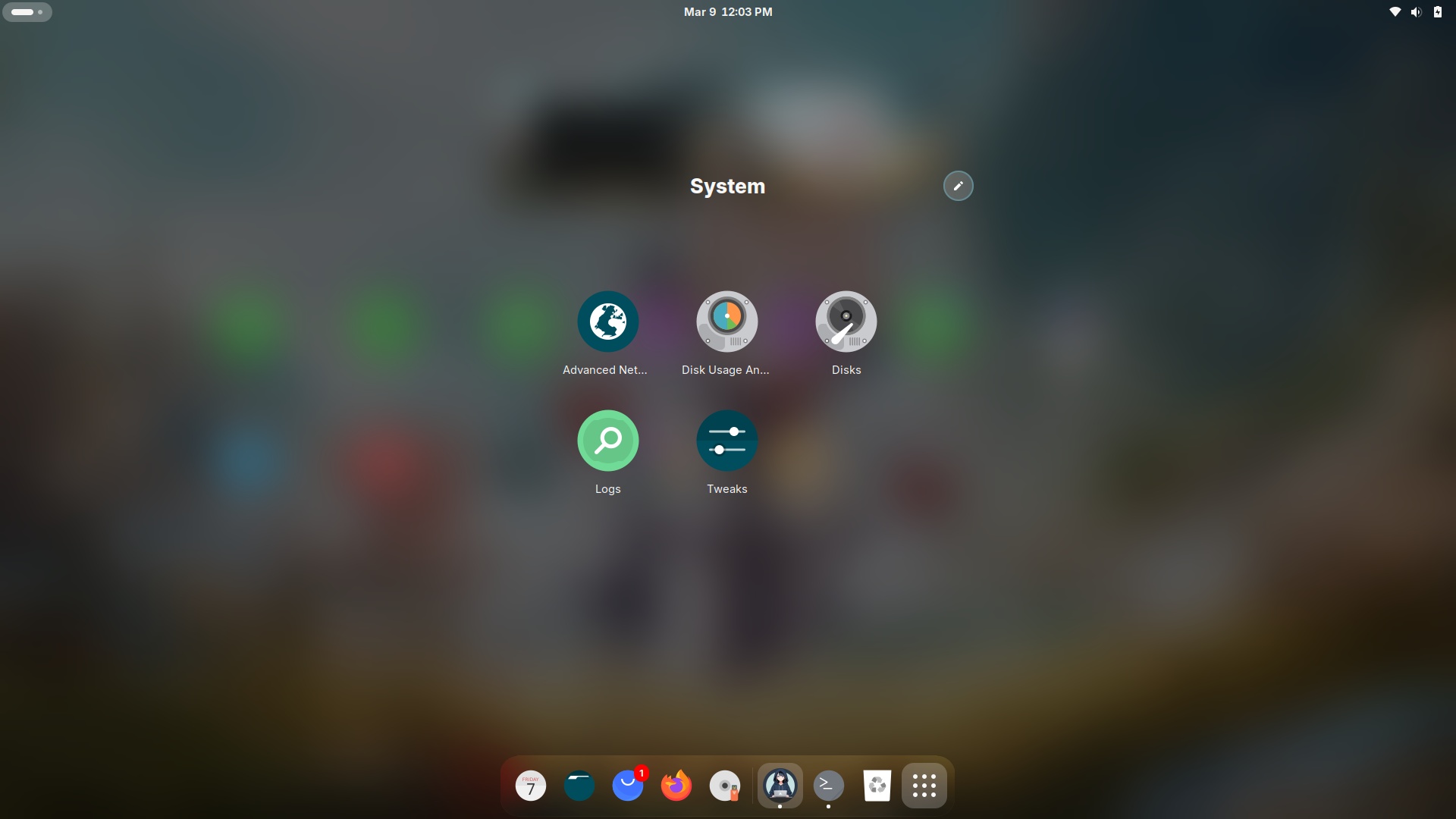Open clock and calendar menu in top bar
The width and height of the screenshot is (1456, 819).
(x=727, y=12)
